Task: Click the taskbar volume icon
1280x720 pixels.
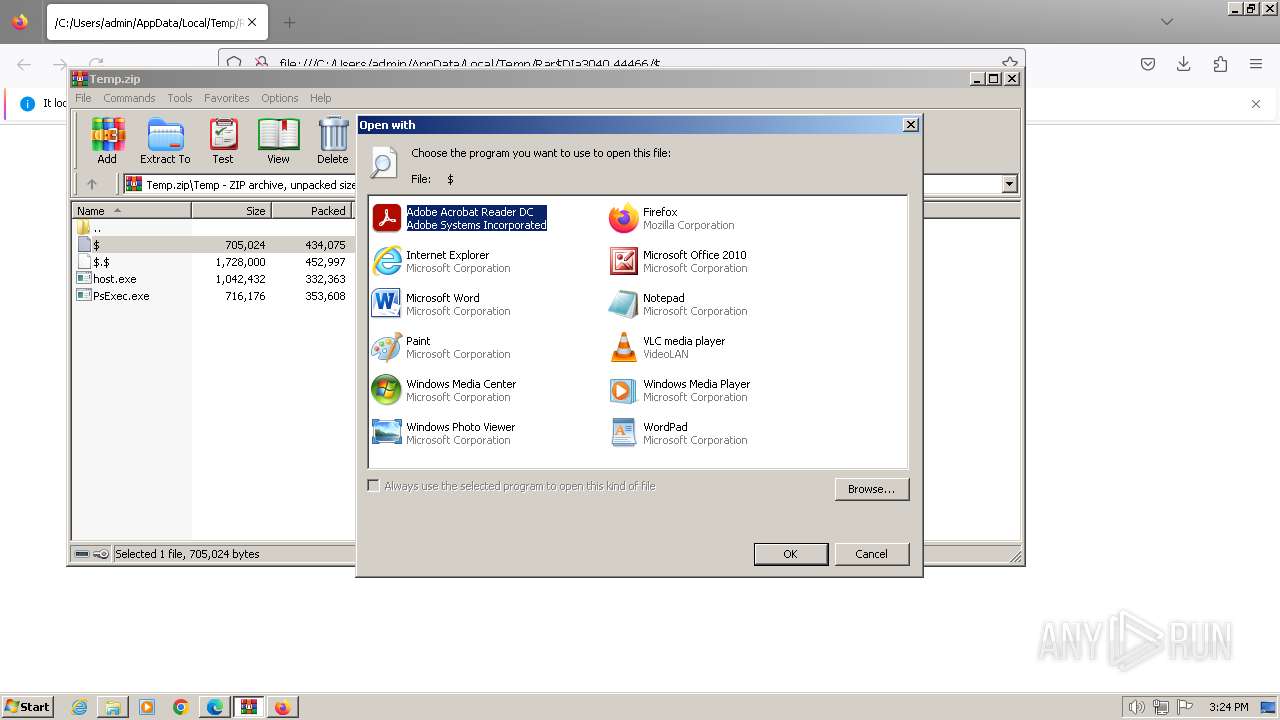Action: coord(1136,707)
